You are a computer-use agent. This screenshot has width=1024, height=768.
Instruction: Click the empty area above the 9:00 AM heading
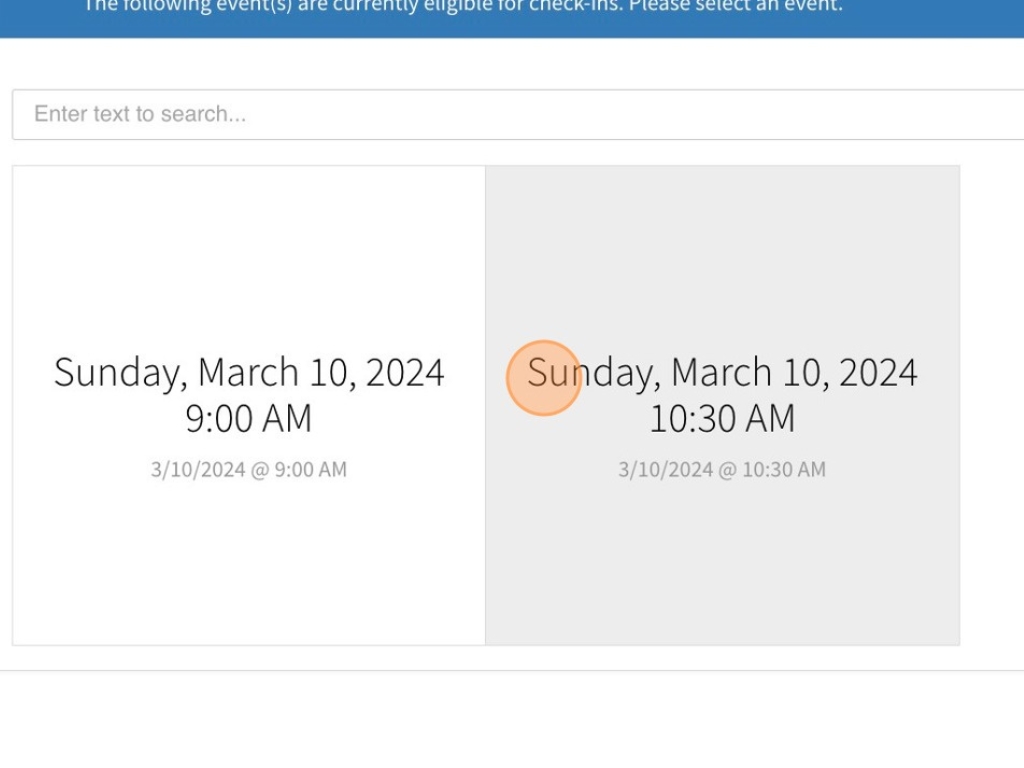249,260
